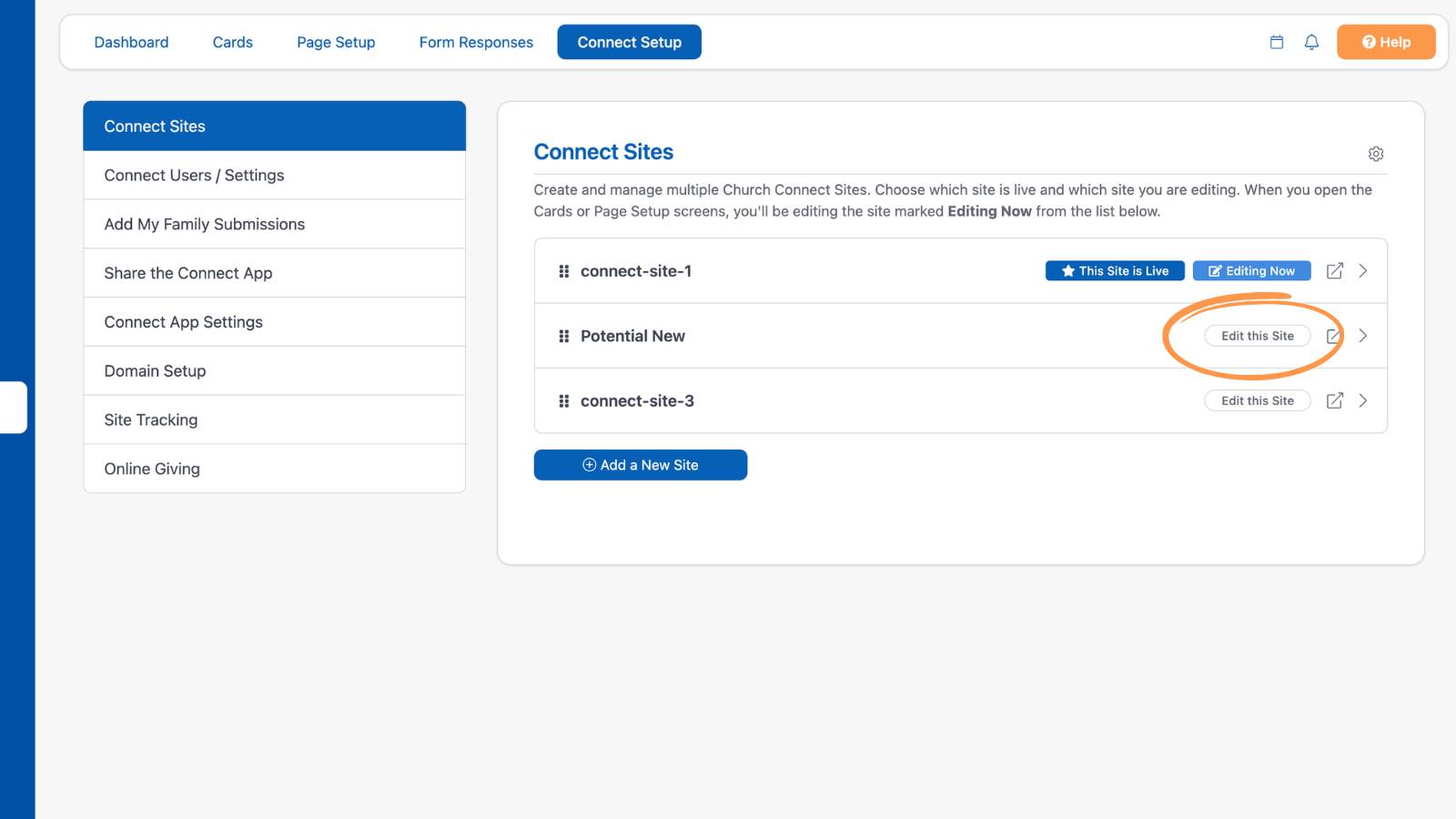Expand connect-site-1 row chevron
The image size is (1456, 819).
tap(1363, 271)
